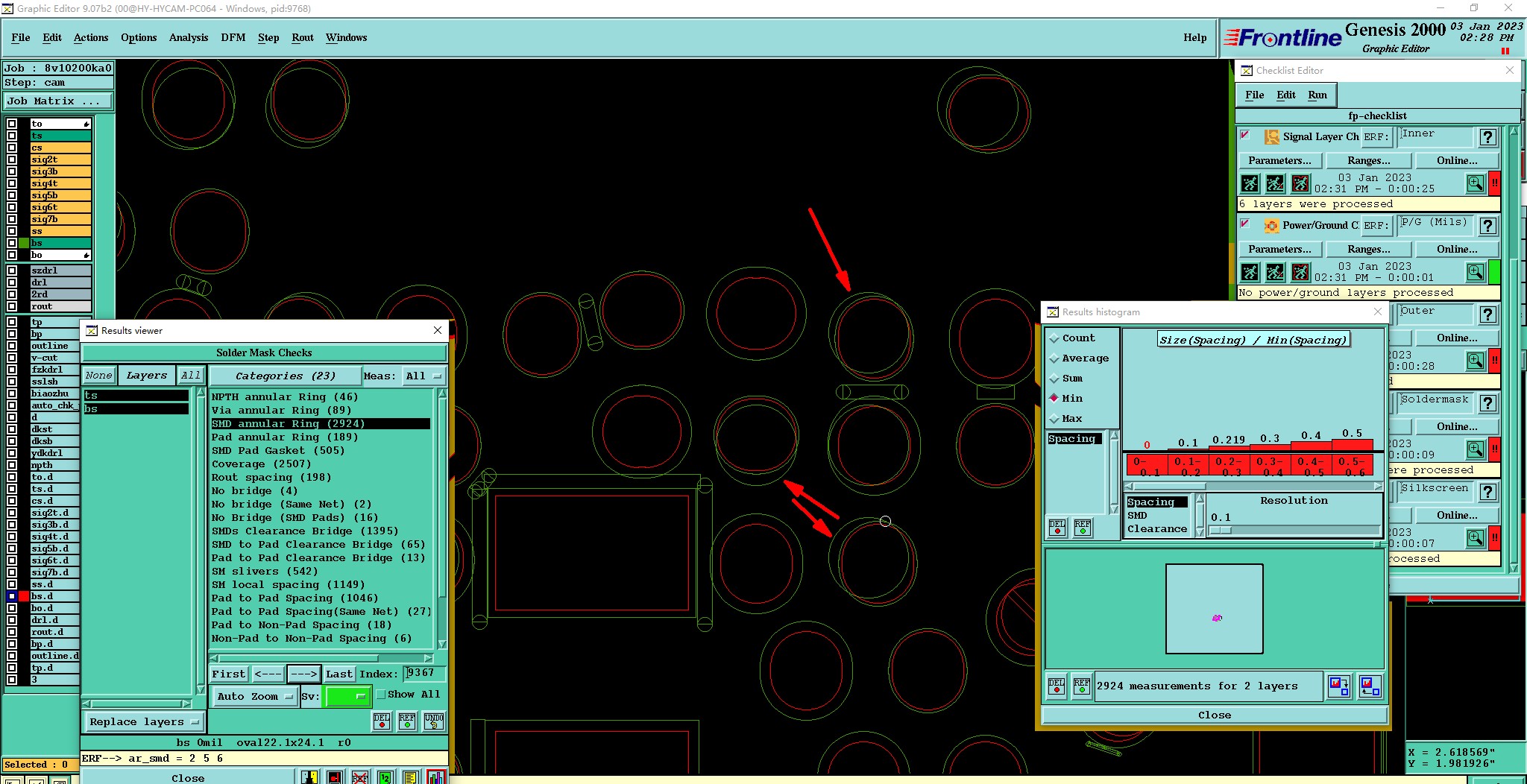The width and height of the screenshot is (1527, 784).
Task: Click the black and yellow face icon beside Close
Action: (x=309, y=777)
